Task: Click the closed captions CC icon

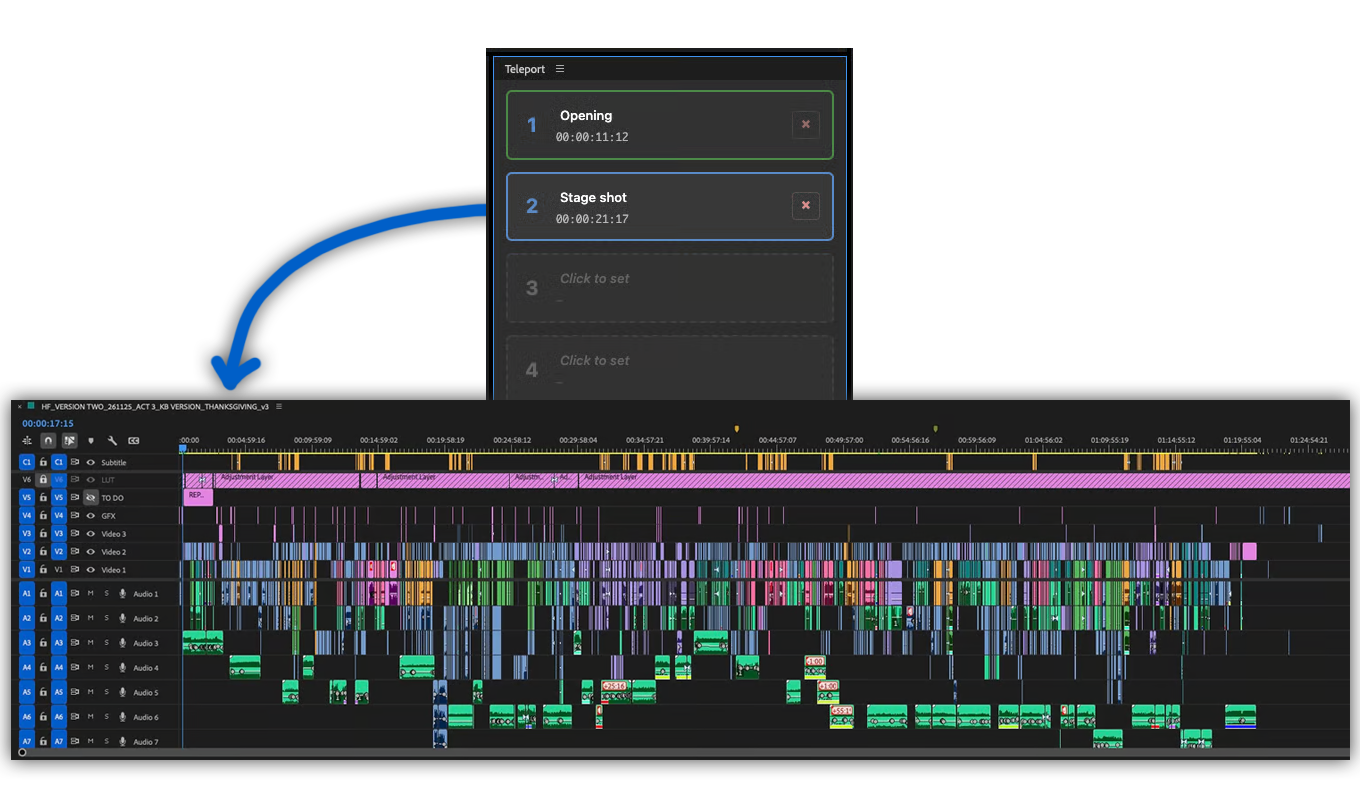Action: [x=133, y=440]
